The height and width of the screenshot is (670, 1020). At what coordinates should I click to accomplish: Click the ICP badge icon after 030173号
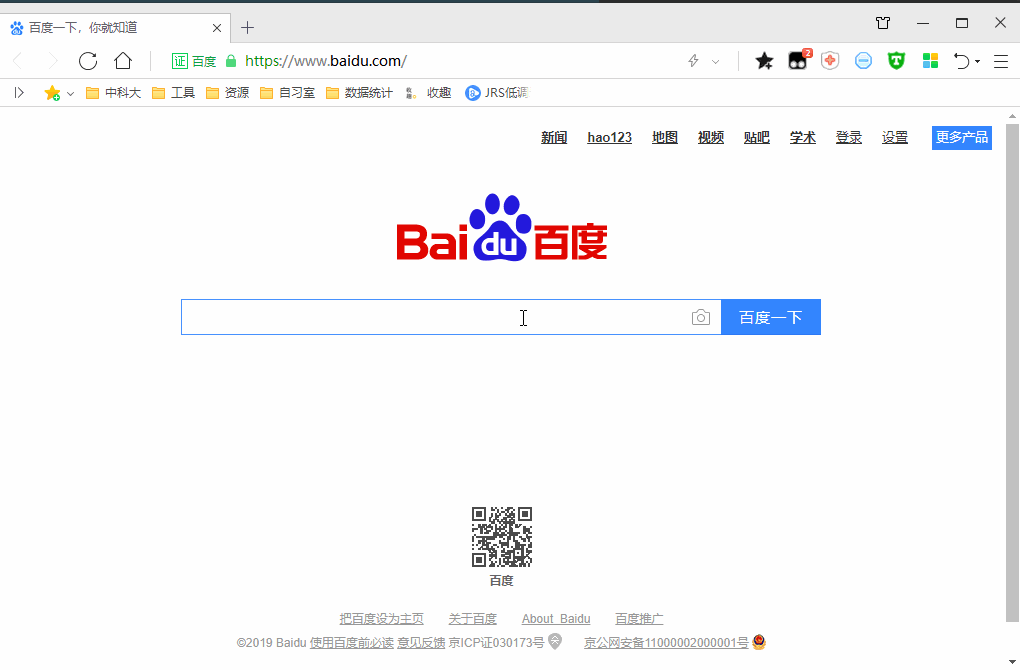tap(555, 641)
